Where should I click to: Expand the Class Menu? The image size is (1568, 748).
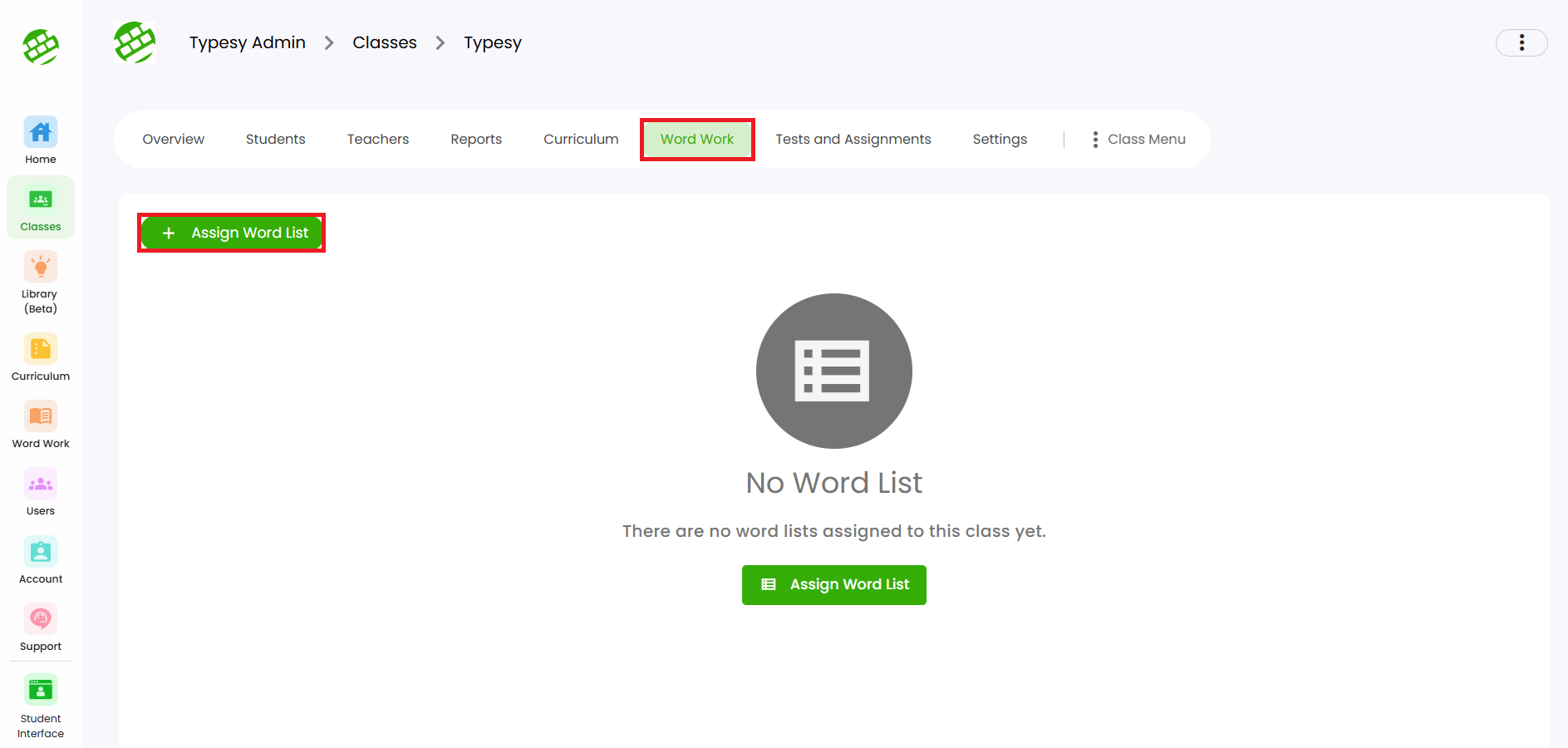[x=1138, y=140]
